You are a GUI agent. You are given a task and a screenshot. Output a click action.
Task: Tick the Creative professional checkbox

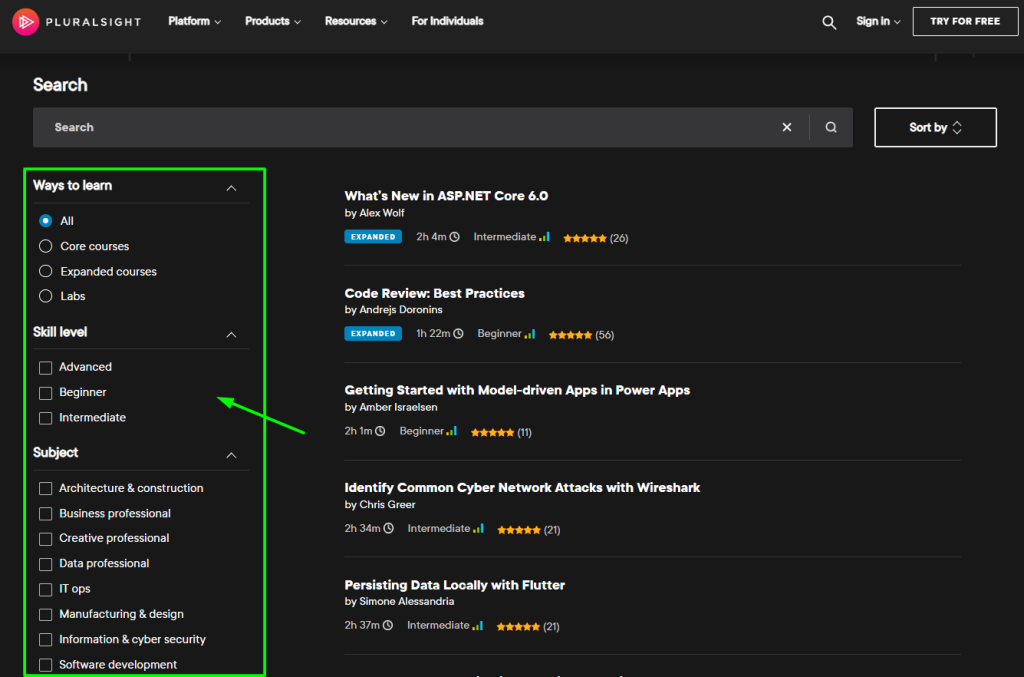click(45, 539)
